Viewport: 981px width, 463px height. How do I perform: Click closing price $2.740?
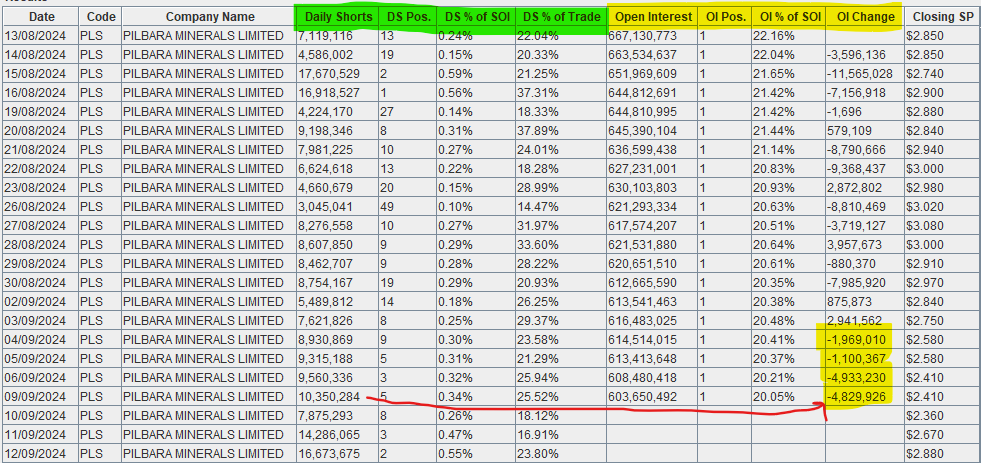(924, 74)
